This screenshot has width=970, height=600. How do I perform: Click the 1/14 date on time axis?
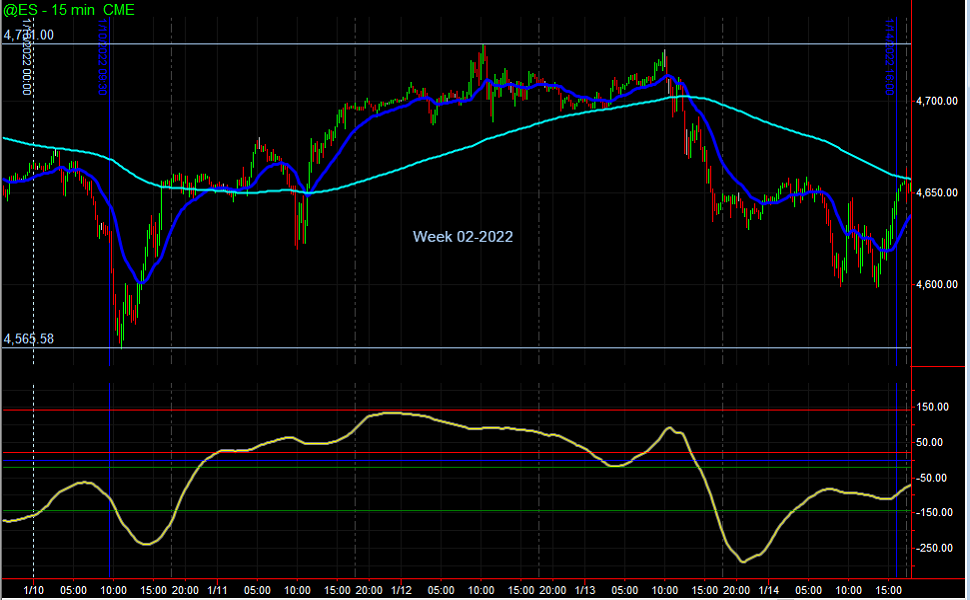tap(767, 590)
